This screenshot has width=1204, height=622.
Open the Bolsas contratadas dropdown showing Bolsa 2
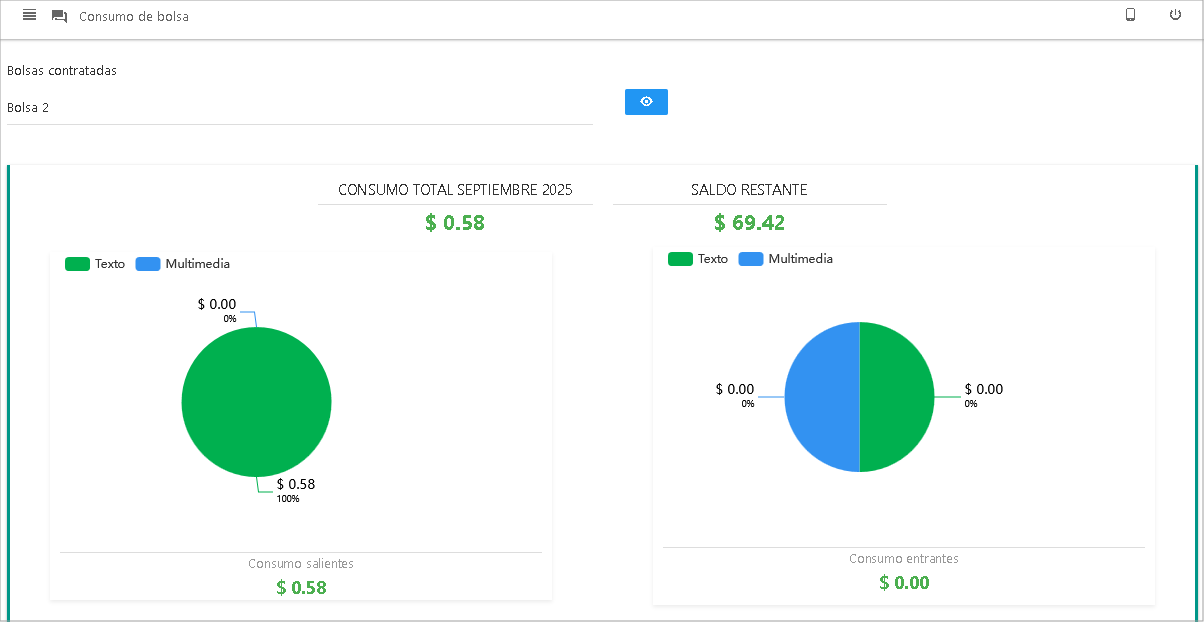tap(299, 107)
